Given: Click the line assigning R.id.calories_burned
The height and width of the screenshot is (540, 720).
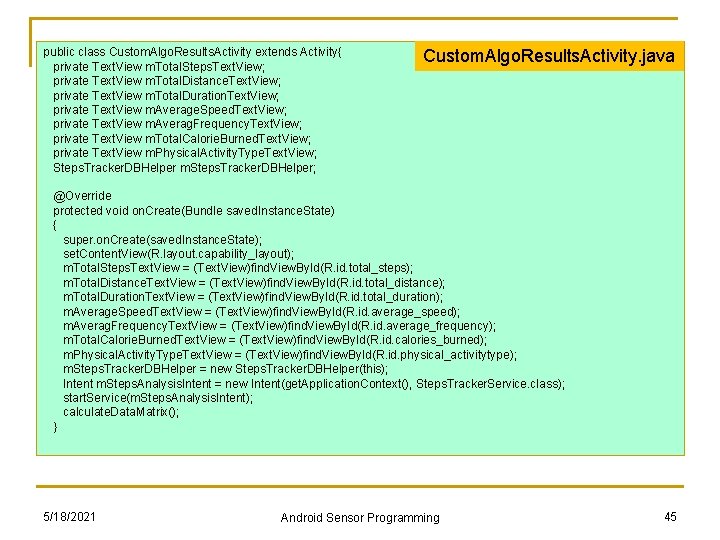Looking at the screenshot, I should pyautogui.click(x=275, y=340).
